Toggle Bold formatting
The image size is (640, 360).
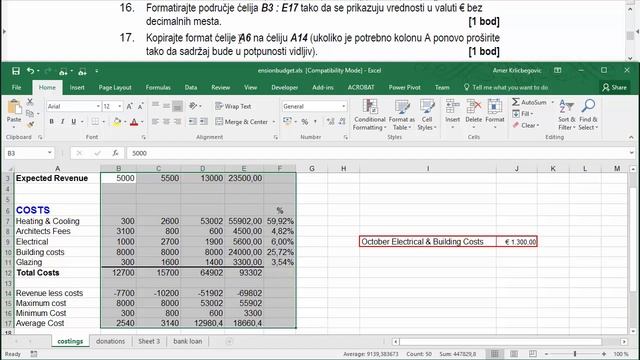tap(51, 122)
